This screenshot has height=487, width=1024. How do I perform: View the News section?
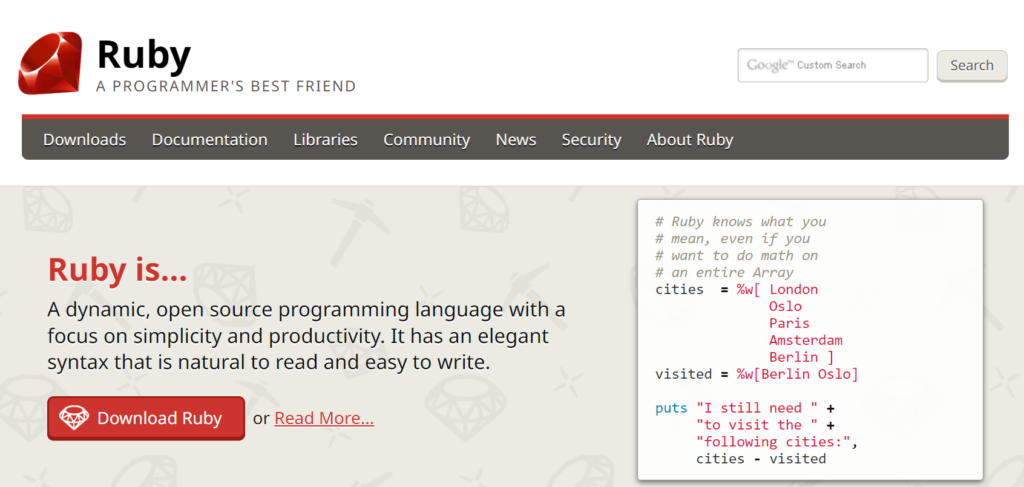[x=516, y=140]
